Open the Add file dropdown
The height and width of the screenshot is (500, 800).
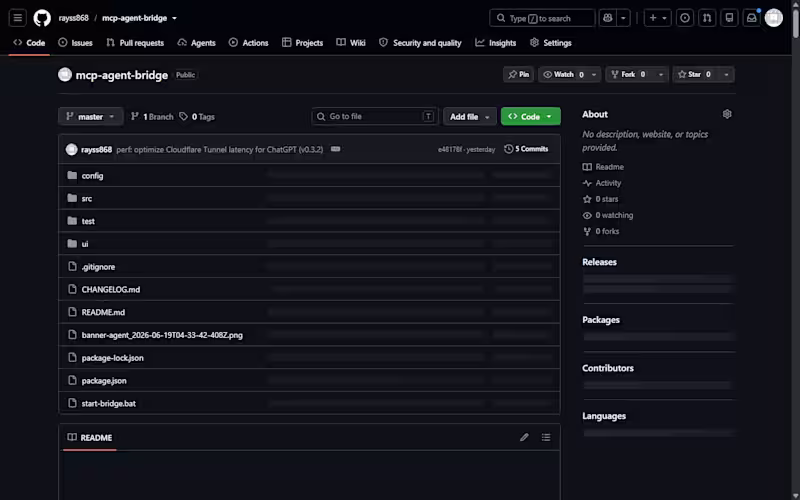tap(469, 116)
